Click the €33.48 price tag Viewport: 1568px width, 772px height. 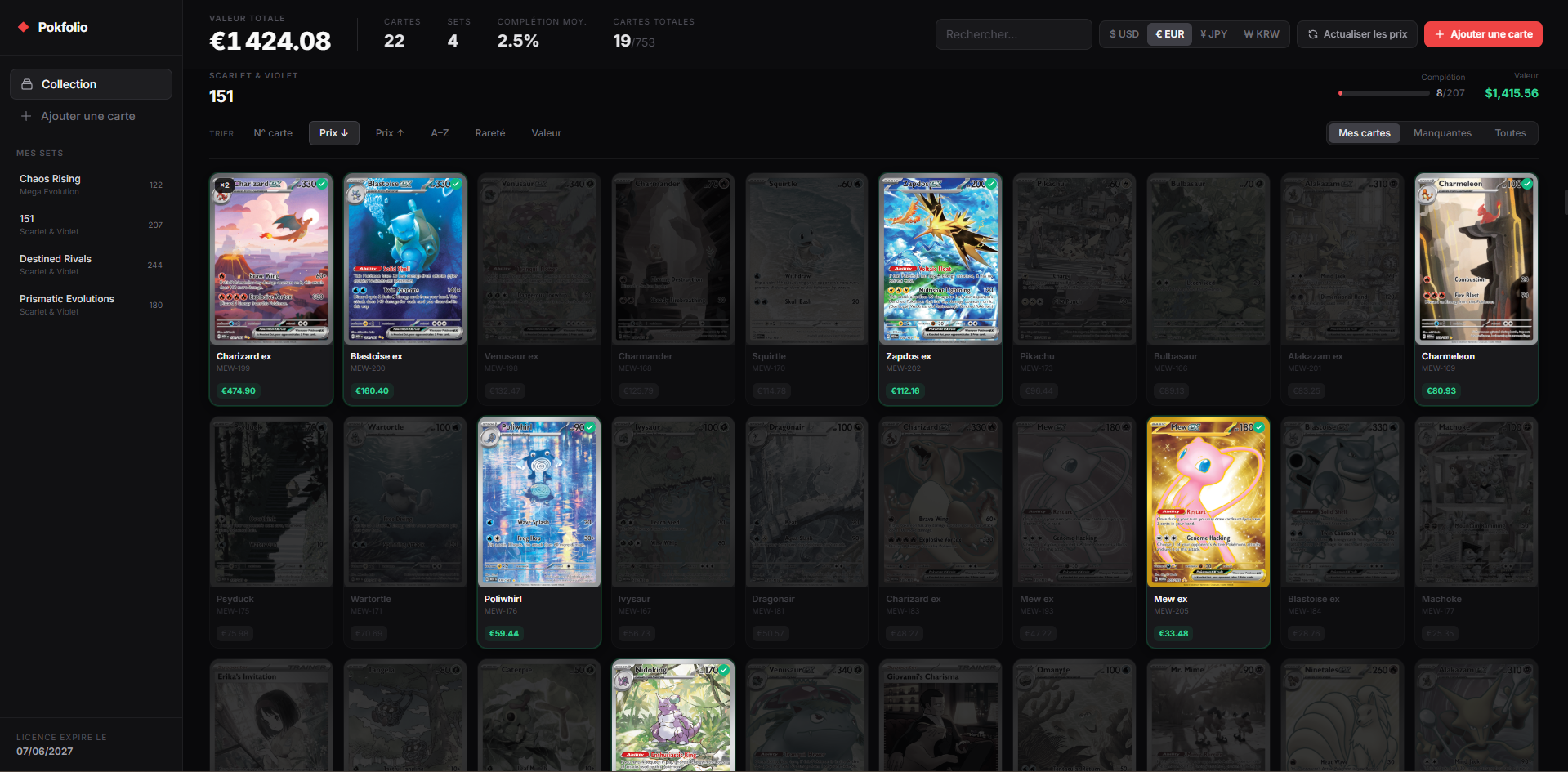1173,633
